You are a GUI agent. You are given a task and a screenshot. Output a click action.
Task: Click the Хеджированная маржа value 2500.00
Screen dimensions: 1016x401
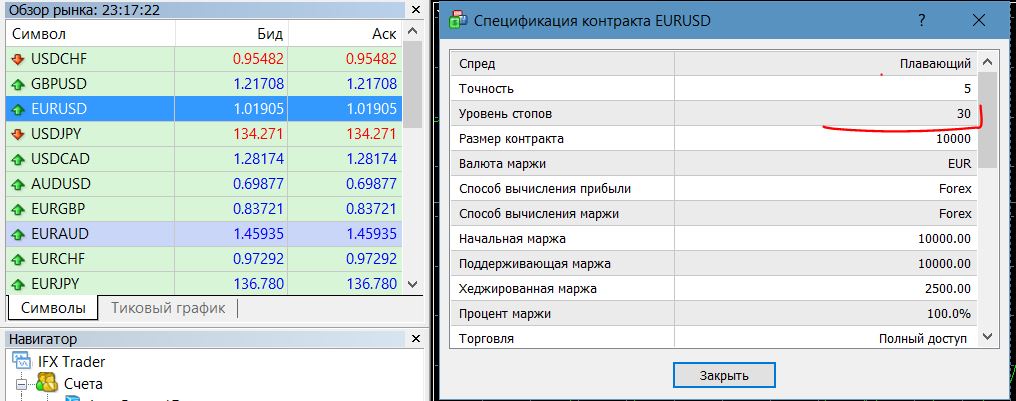948,289
